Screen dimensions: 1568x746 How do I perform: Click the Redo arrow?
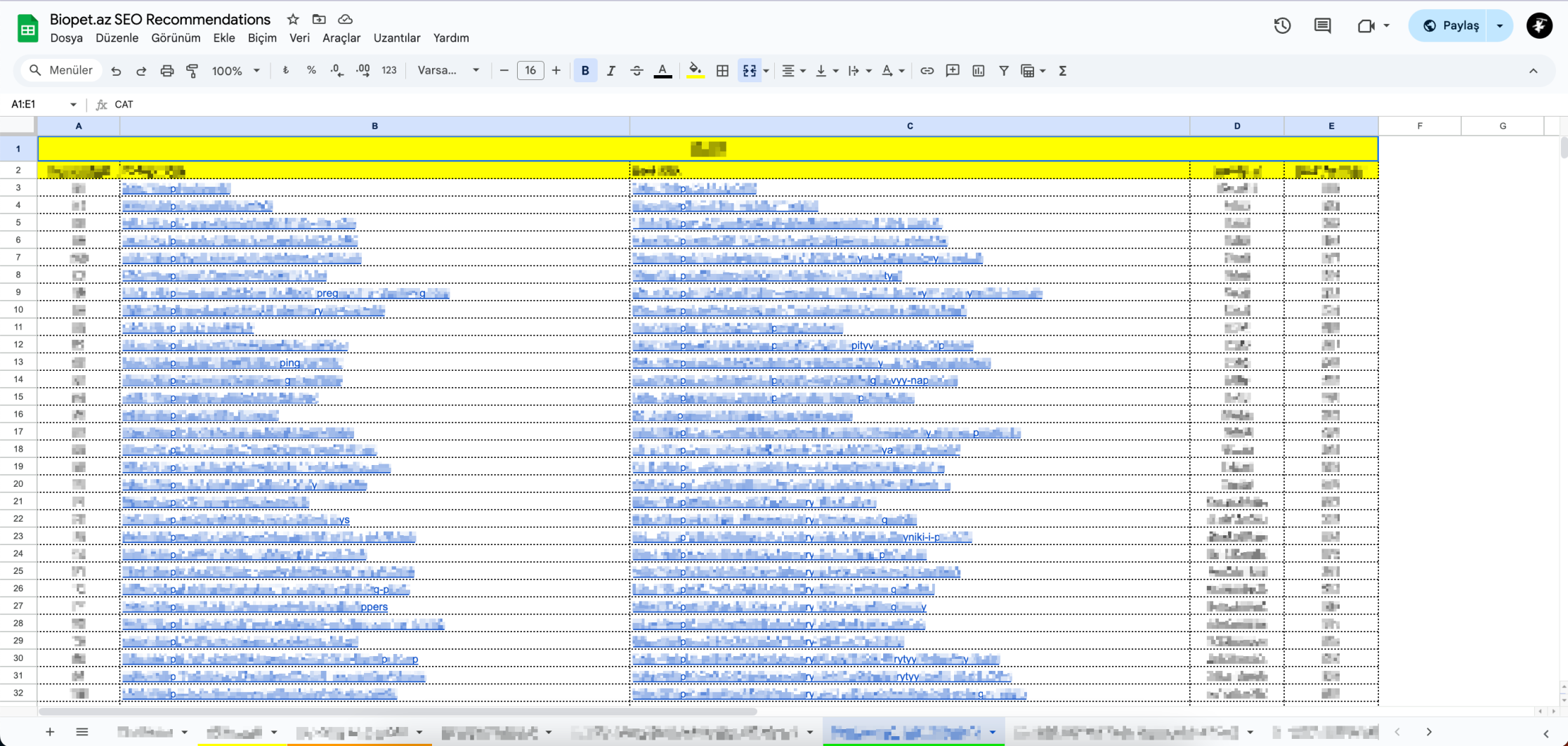(141, 71)
